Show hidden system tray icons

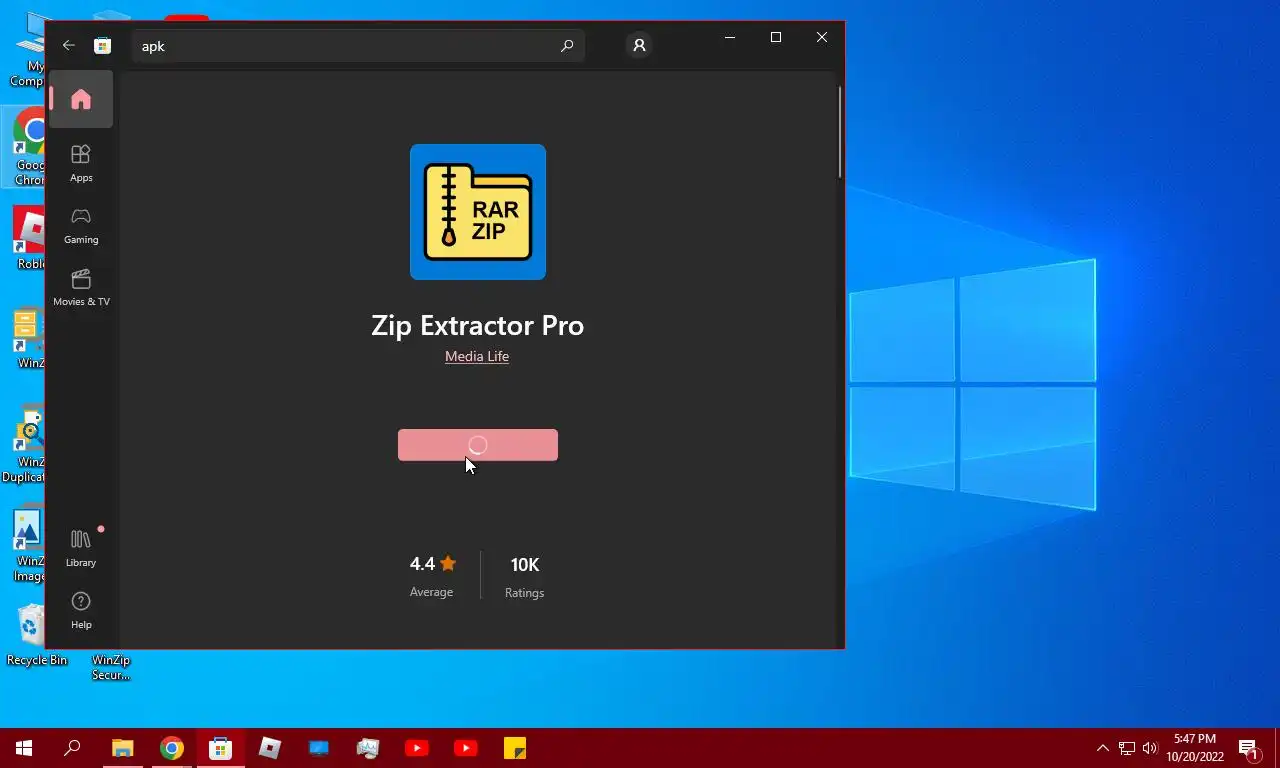[1103, 748]
